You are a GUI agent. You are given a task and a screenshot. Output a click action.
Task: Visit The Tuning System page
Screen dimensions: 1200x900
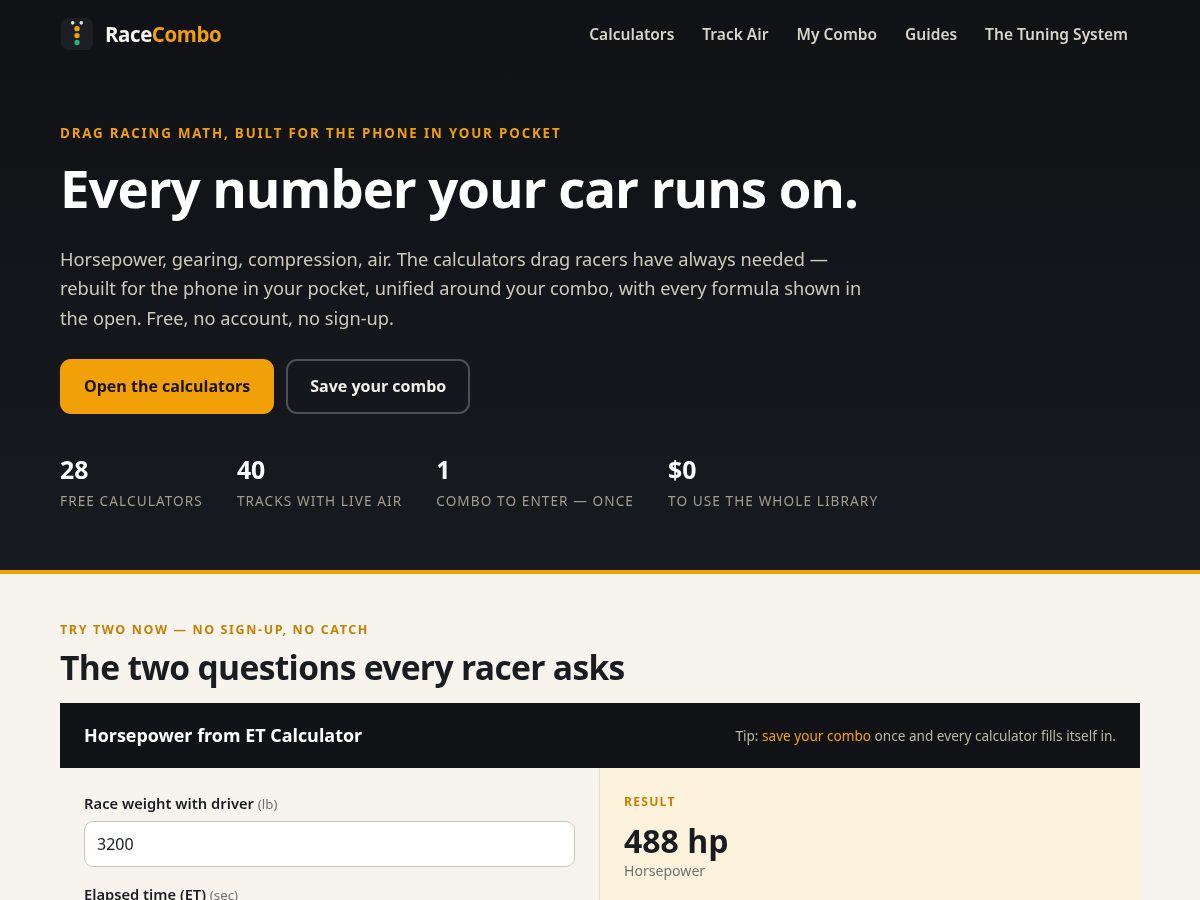coord(1056,34)
